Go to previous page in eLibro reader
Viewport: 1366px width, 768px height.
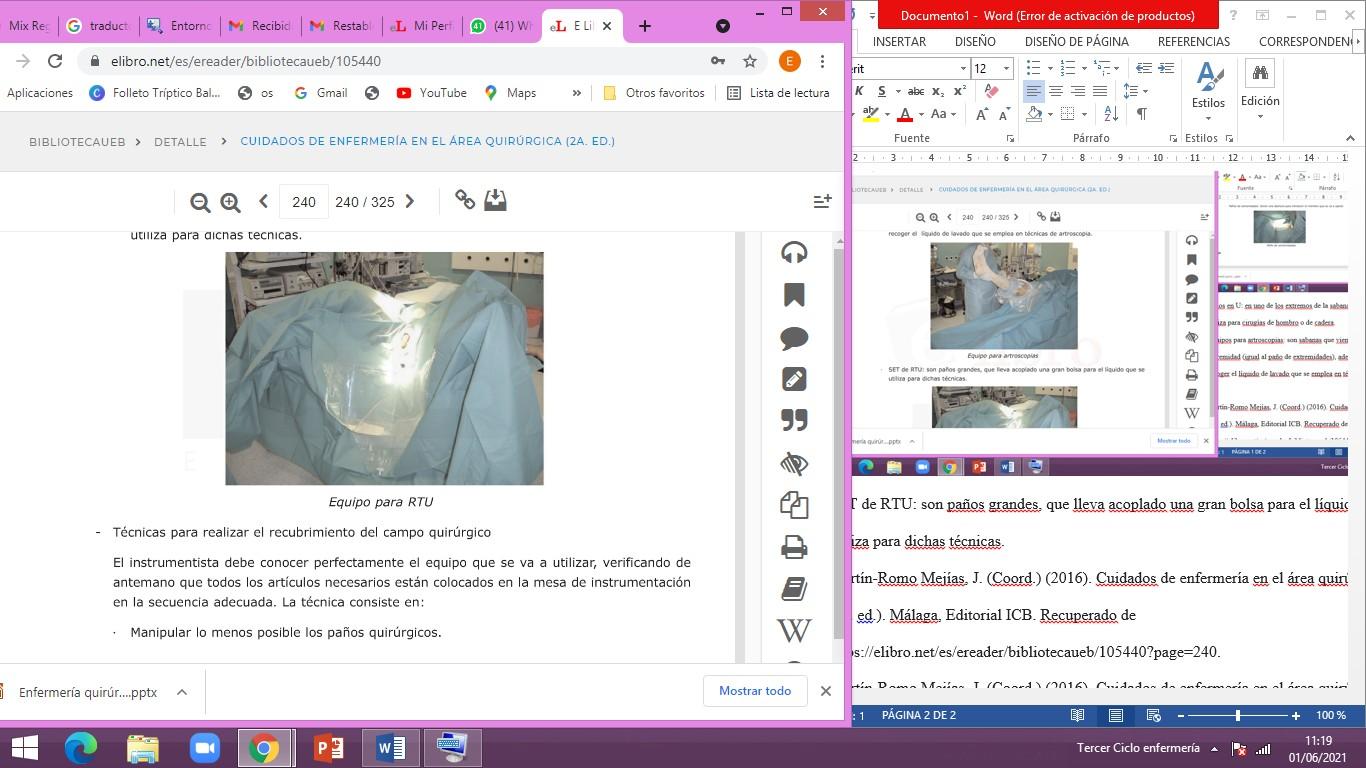point(263,201)
